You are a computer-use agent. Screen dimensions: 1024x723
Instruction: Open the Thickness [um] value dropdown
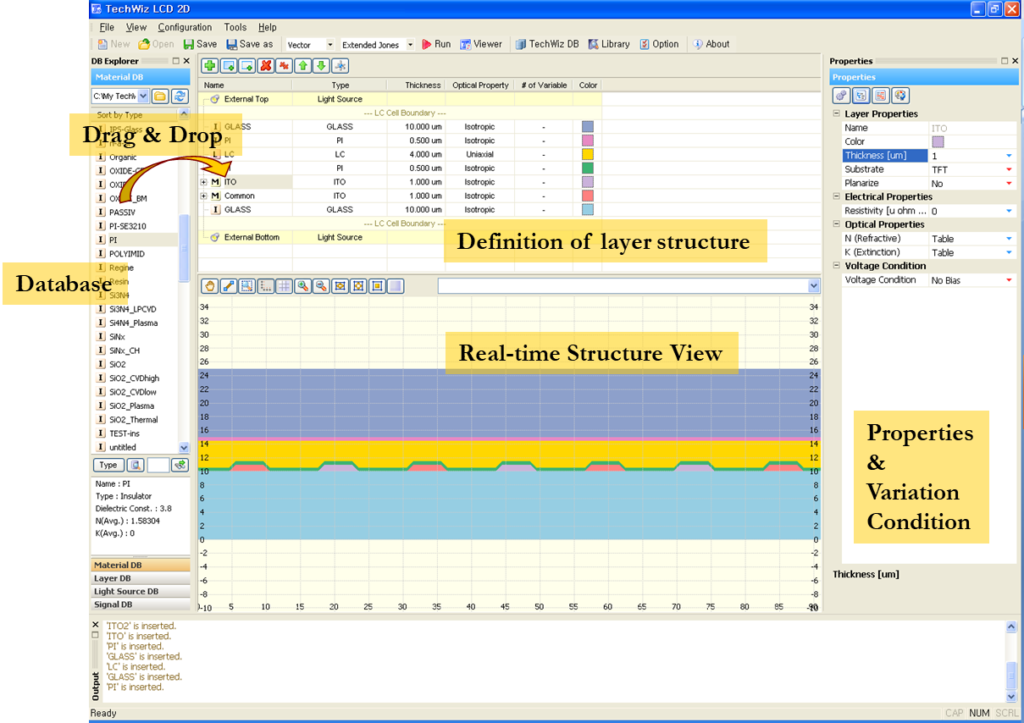coord(1009,155)
